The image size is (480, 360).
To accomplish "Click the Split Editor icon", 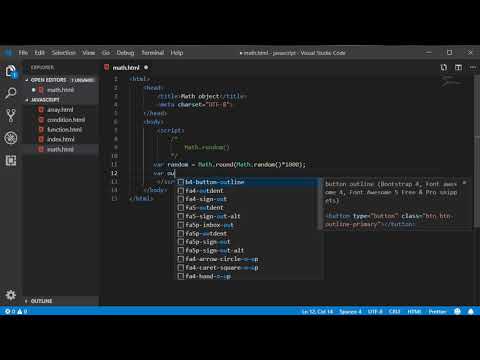I will point(459,68).
